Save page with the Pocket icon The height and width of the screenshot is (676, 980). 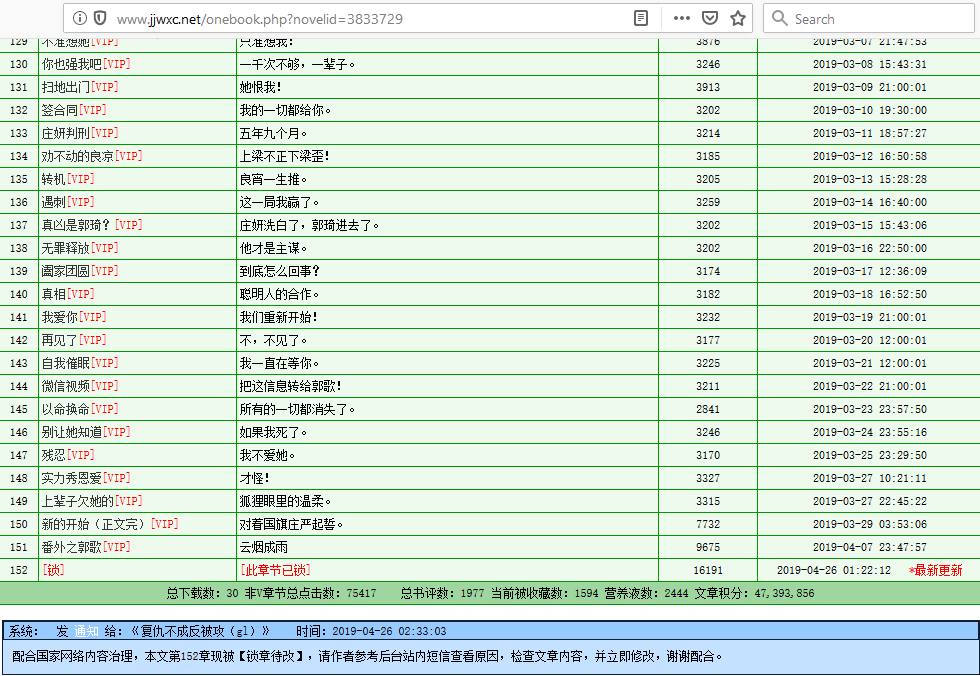pyautogui.click(x=709, y=18)
